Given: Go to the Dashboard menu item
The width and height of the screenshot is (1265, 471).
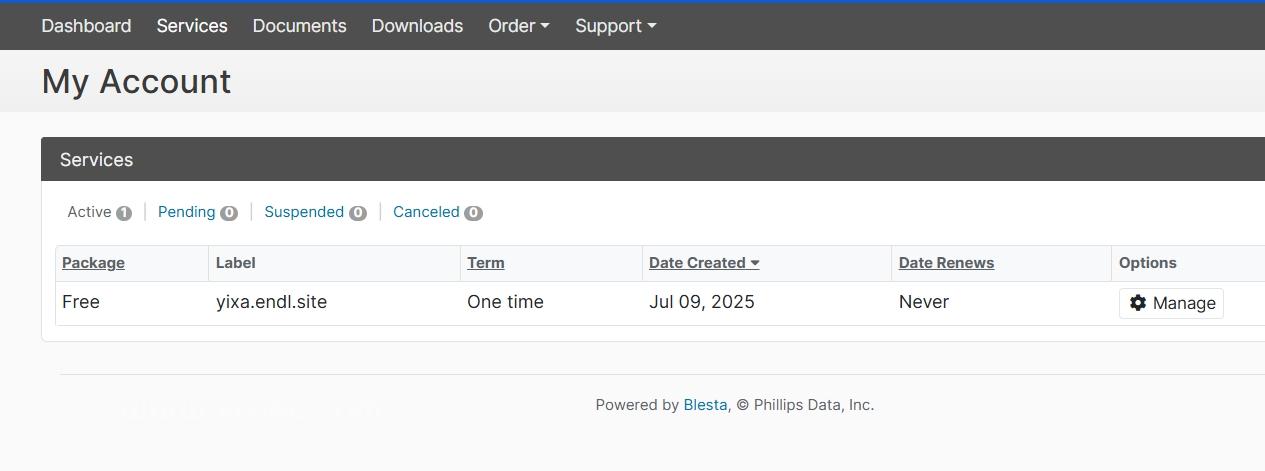Looking at the screenshot, I should point(86,26).
